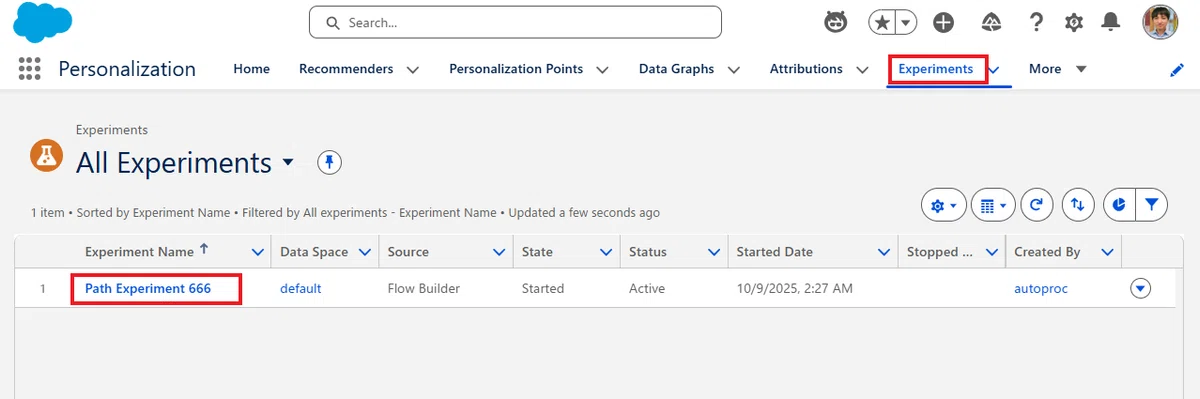Open the default data space link

tap(300, 288)
